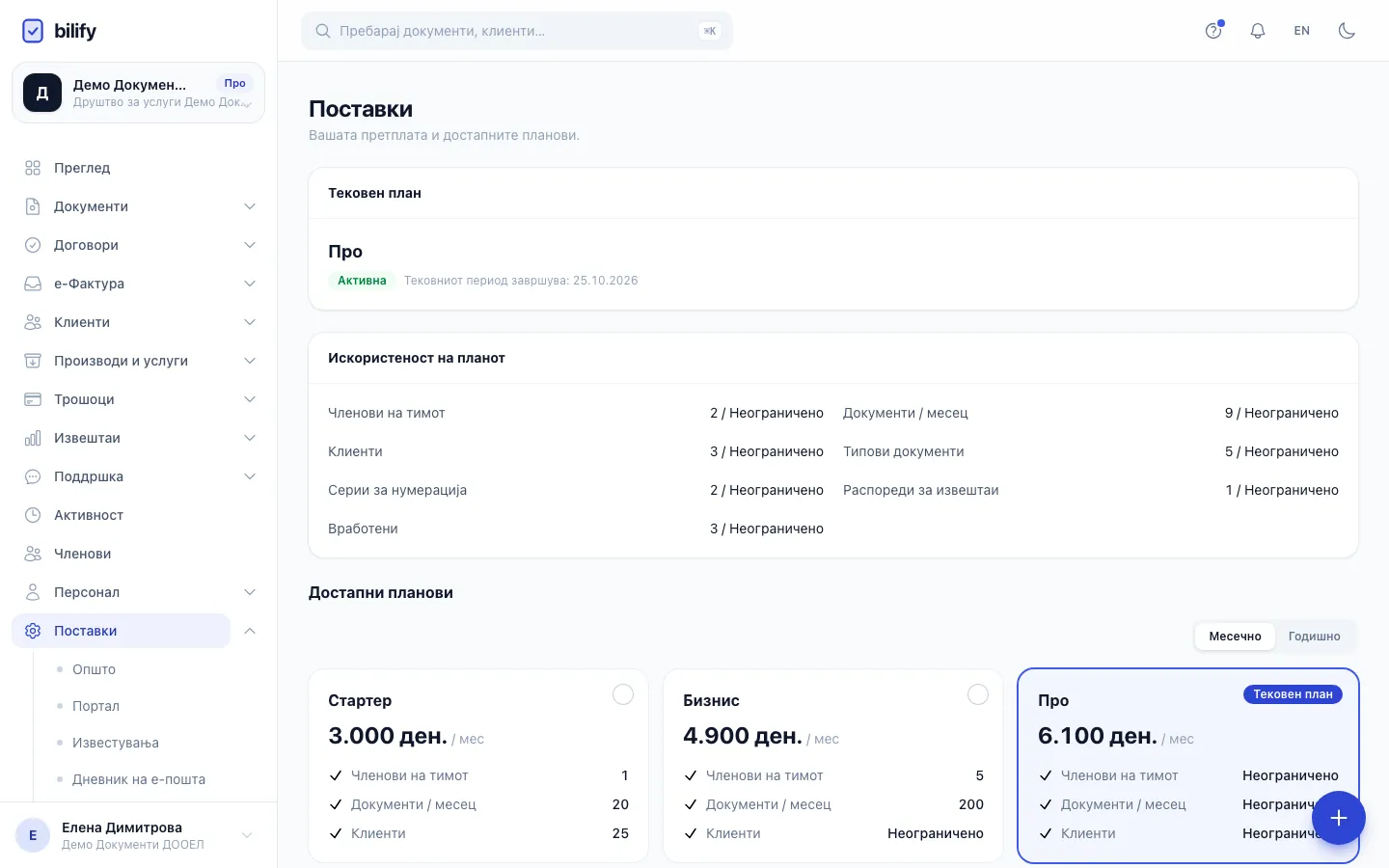Expand the Договори menu chevron
This screenshot has height=868, width=1389.
click(250, 245)
